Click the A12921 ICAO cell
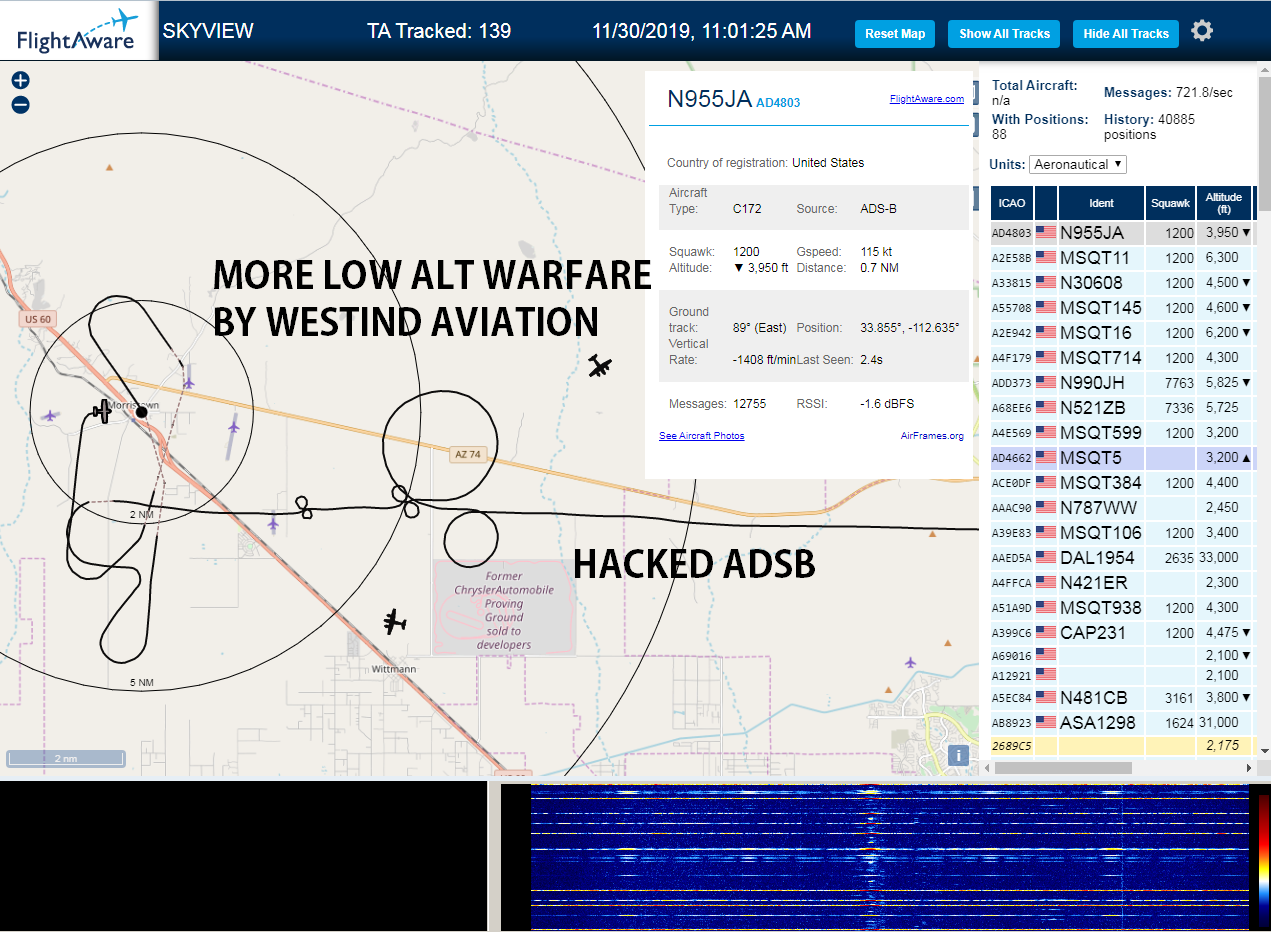Screen dimensions: 1271x933 coord(1012,675)
